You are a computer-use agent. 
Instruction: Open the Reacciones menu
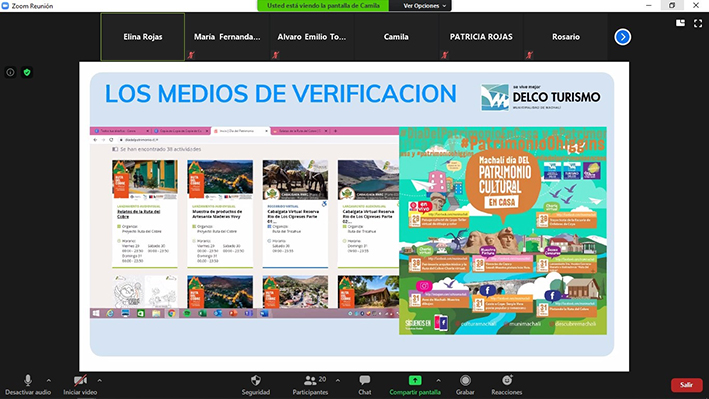[x=506, y=385]
